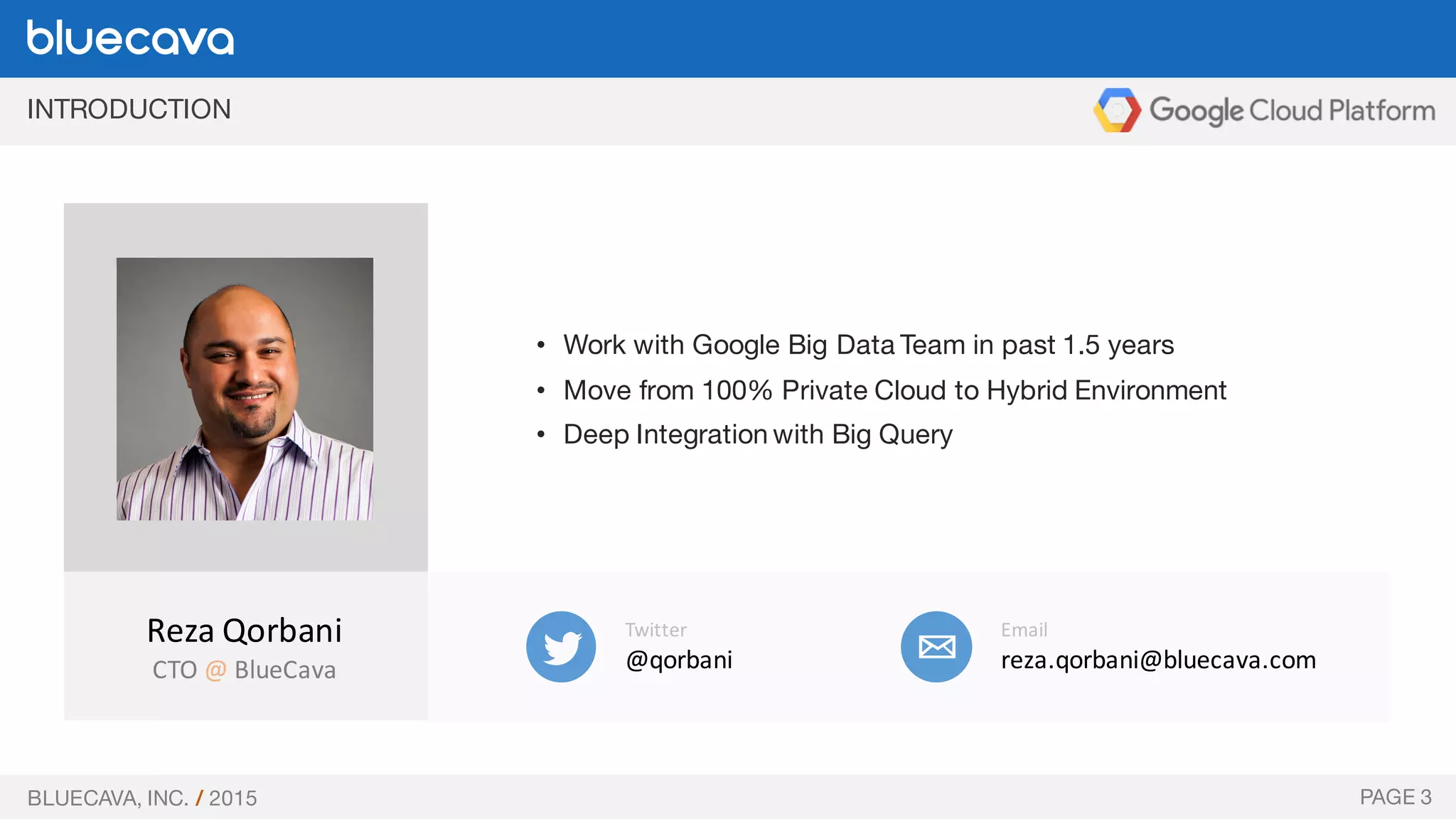Click the blue Twitter bird icon
This screenshot has height=819, width=1456.
click(561, 647)
